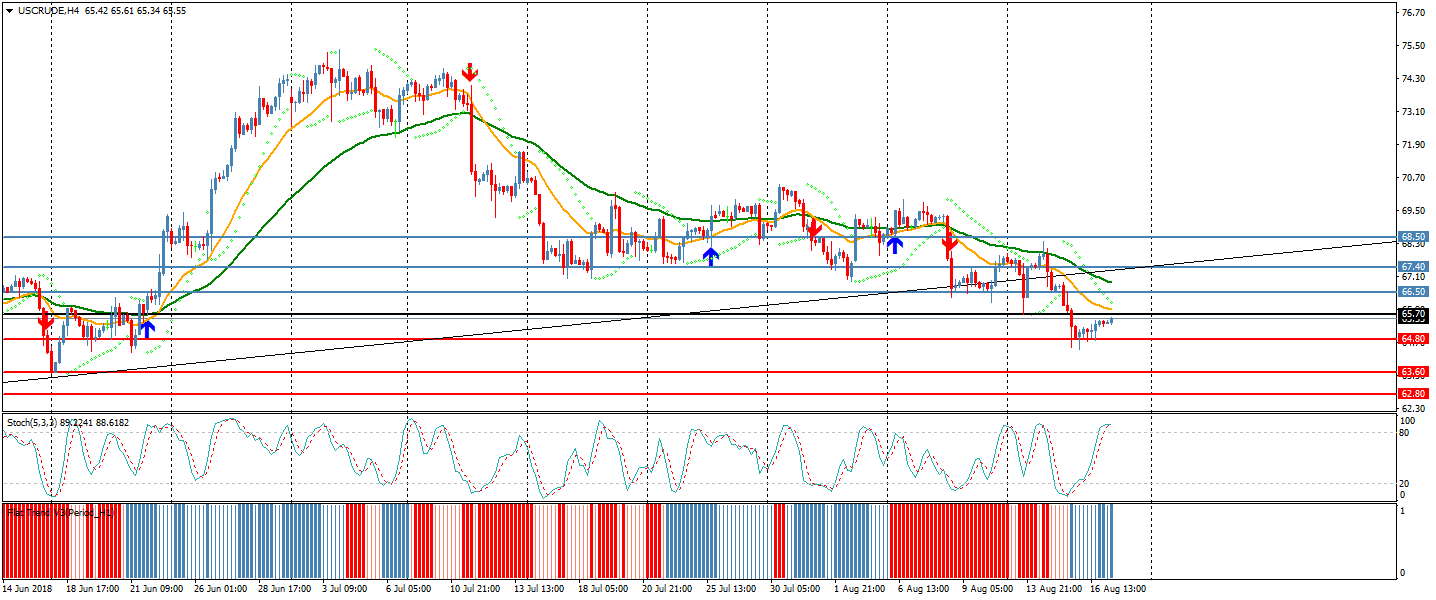Click the 66.50 blue price tag
The image size is (1436, 600).
(1412, 292)
